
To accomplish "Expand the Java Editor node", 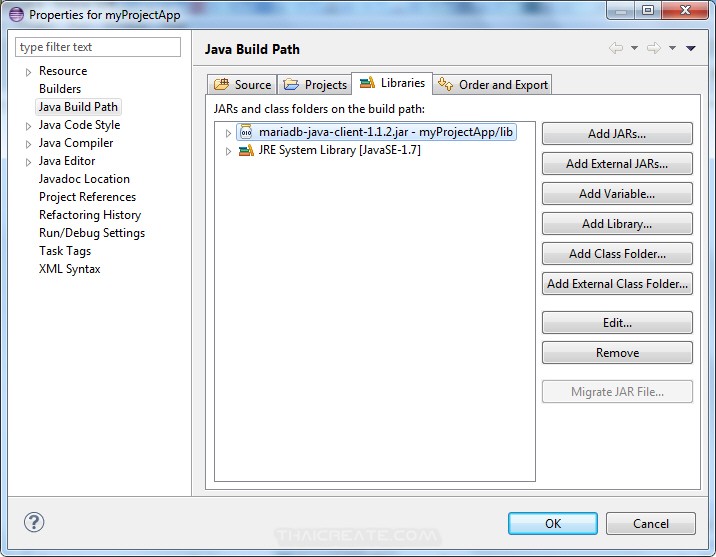I will (28, 162).
